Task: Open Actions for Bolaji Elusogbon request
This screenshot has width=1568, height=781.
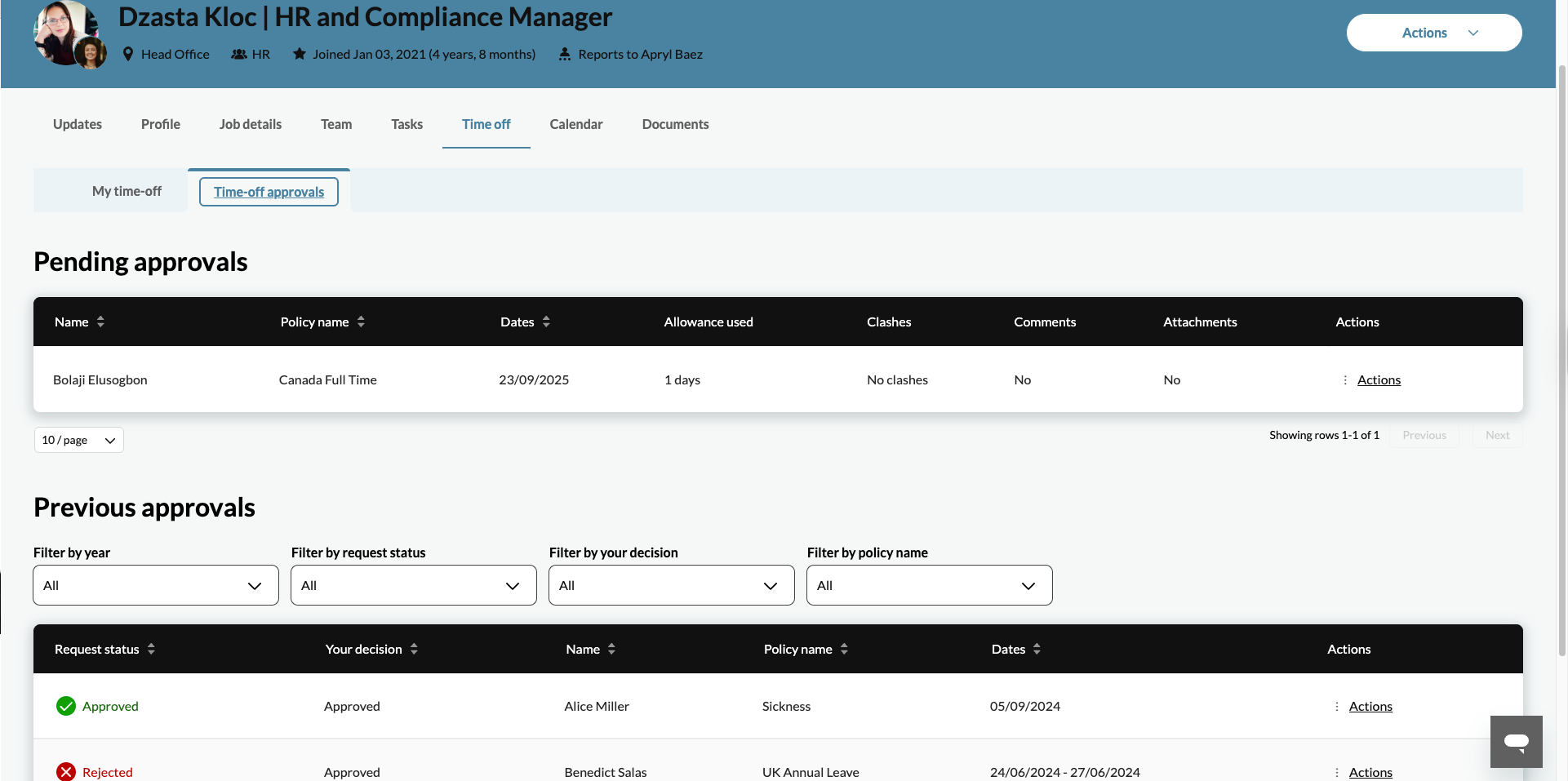Action: [x=1378, y=379]
